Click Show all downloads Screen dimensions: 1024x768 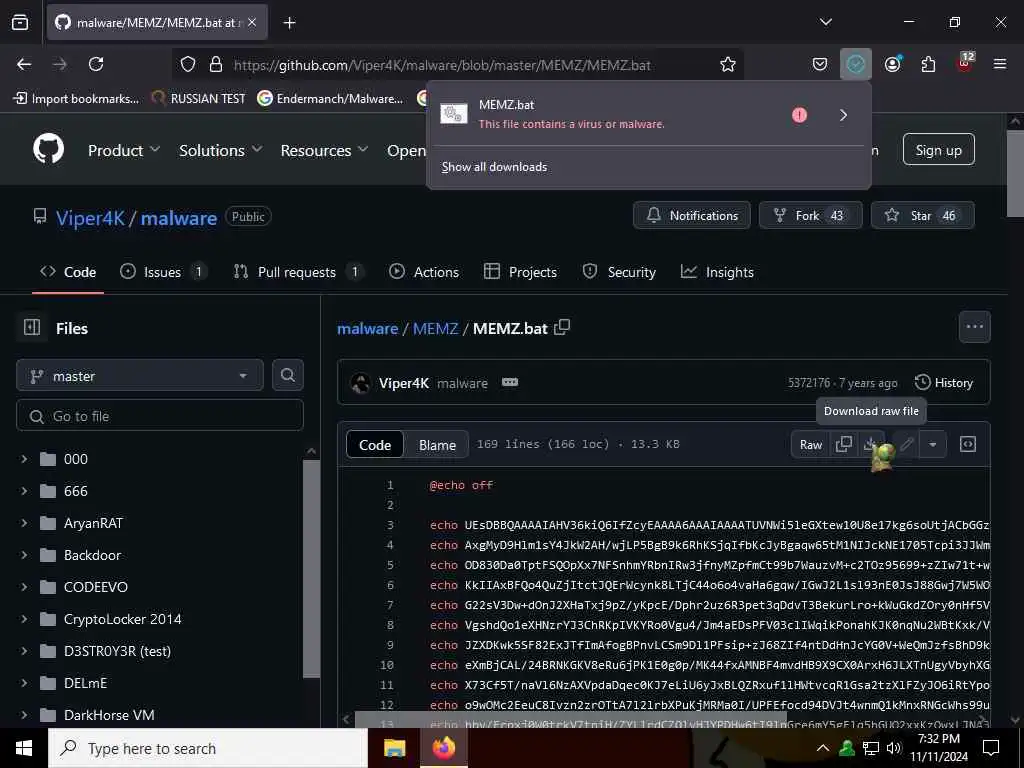[494, 167]
